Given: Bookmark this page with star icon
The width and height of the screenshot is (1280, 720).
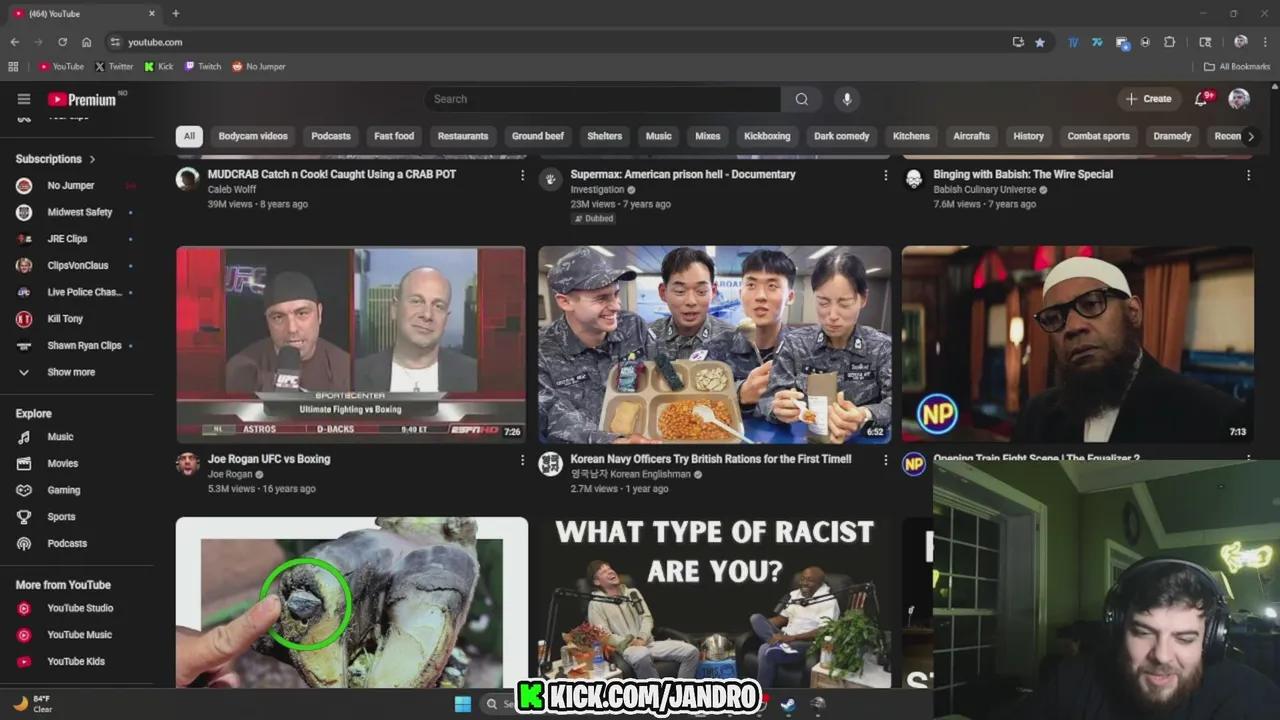Looking at the screenshot, I should point(1040,42).
